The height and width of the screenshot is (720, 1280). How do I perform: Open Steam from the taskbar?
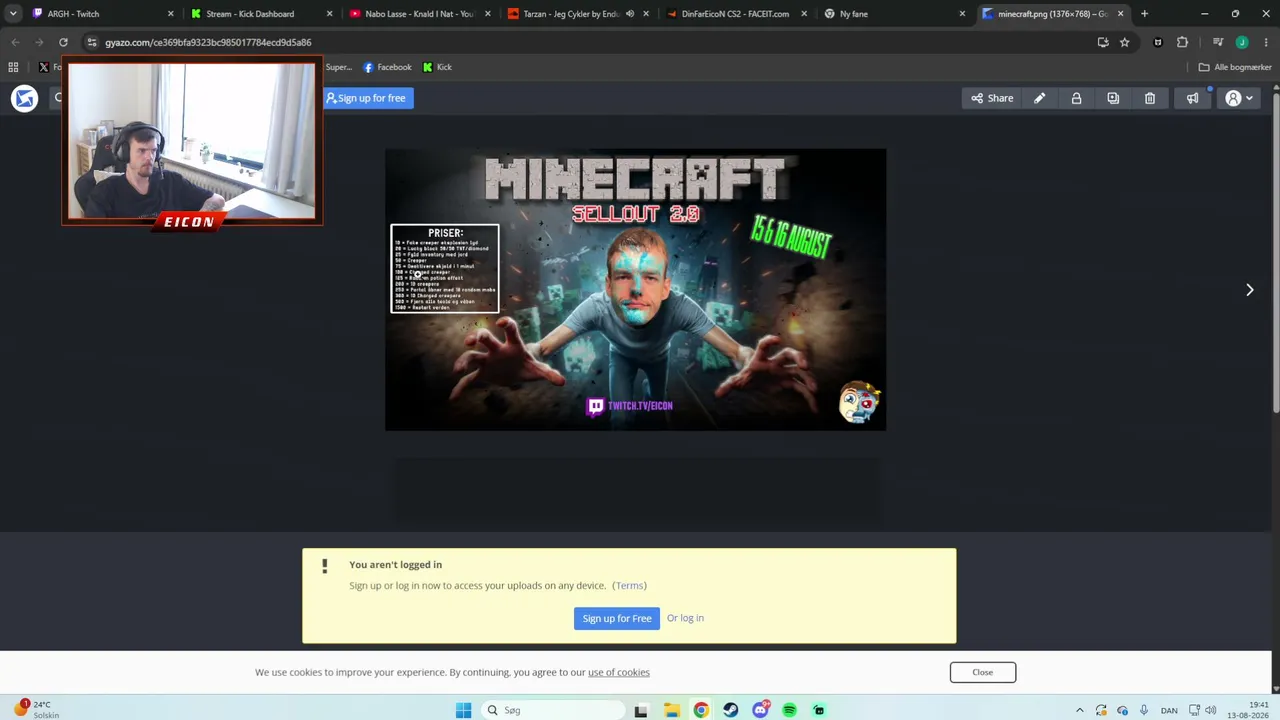pyautogui.click(x=730, y=710)
